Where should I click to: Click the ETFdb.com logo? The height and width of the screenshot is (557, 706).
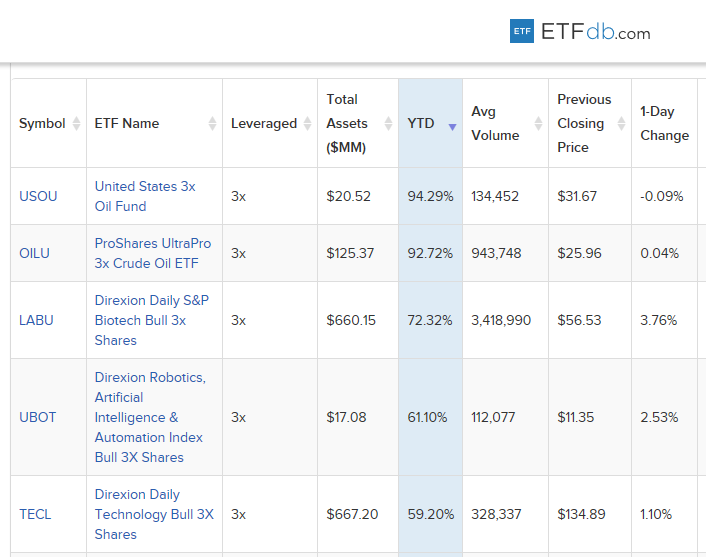580,32
